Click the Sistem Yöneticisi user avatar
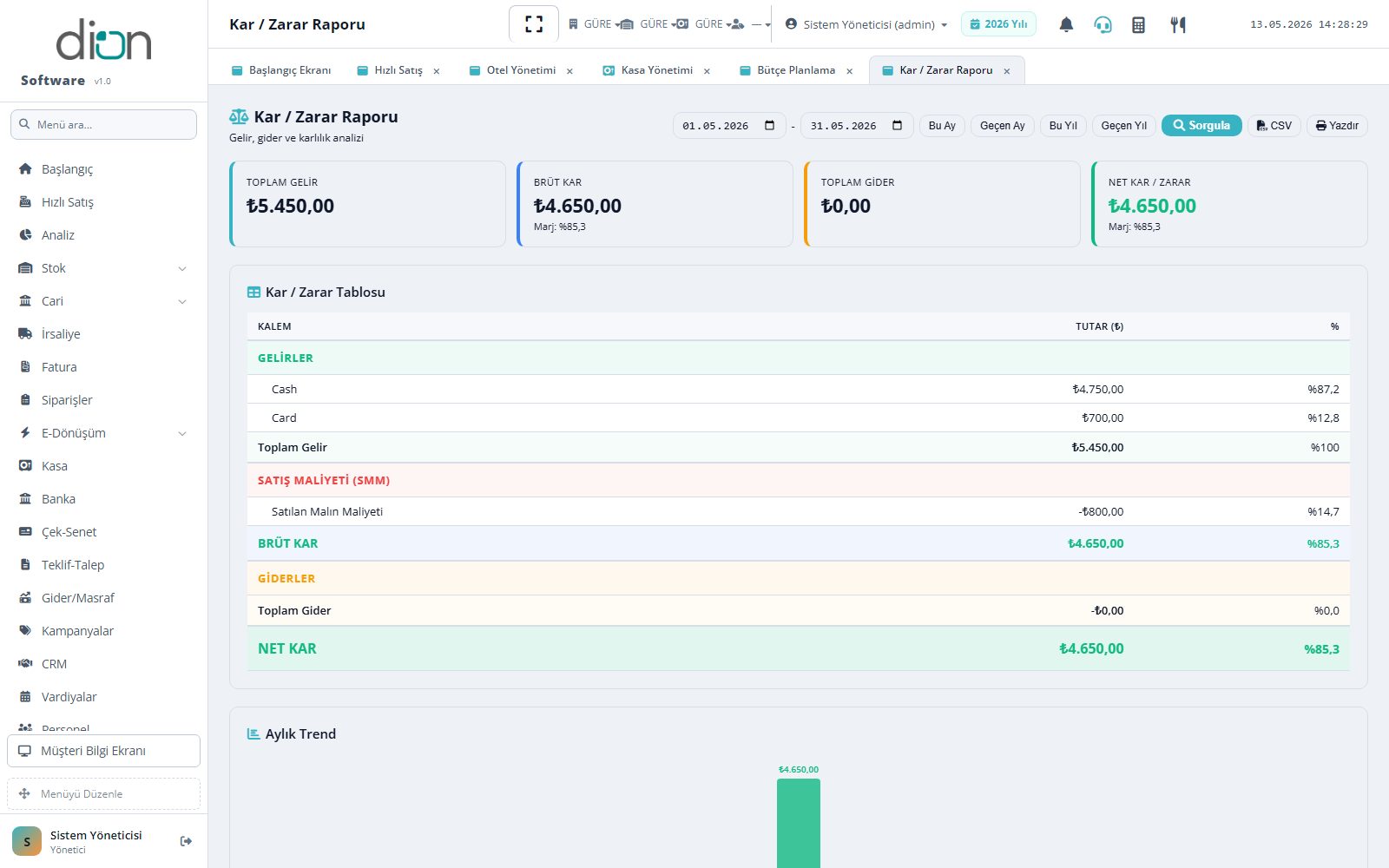This screenshot has height=868, width=1389. [27, 841]
